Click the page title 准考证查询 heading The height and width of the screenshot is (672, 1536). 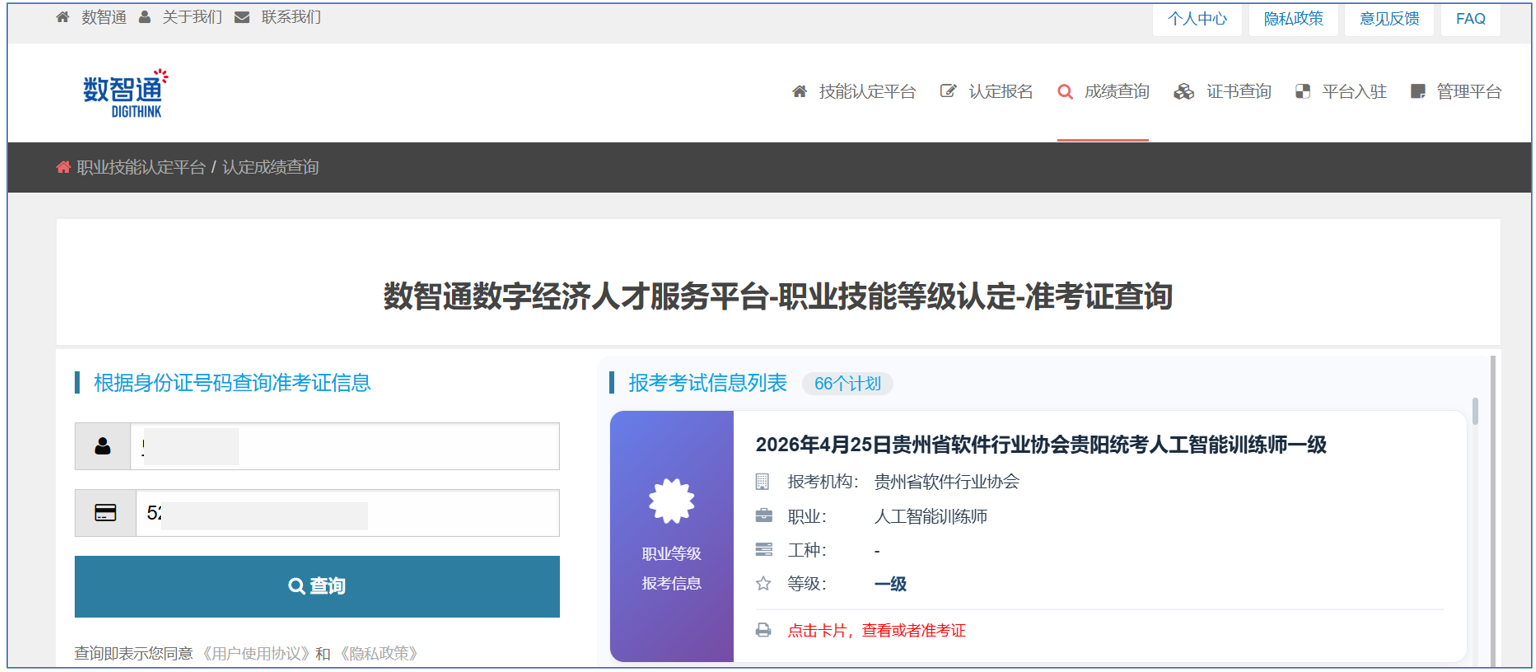tap(778, 297)
